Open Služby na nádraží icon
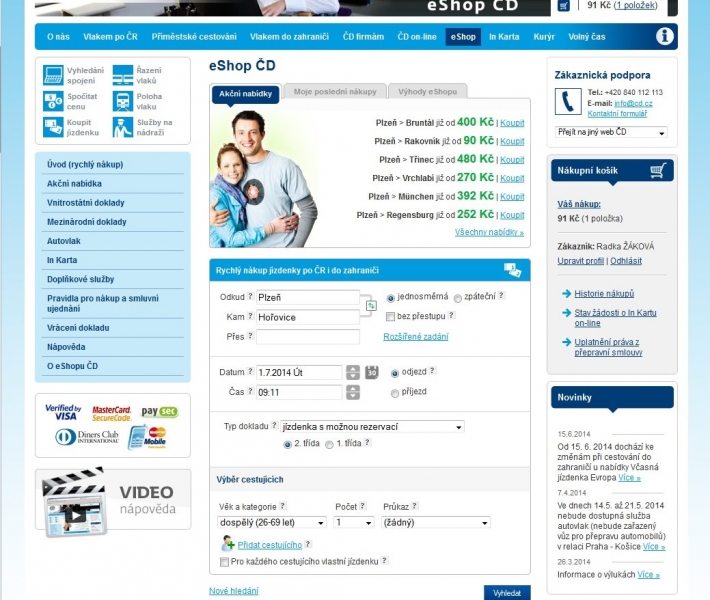 click(x=123, y=127)
